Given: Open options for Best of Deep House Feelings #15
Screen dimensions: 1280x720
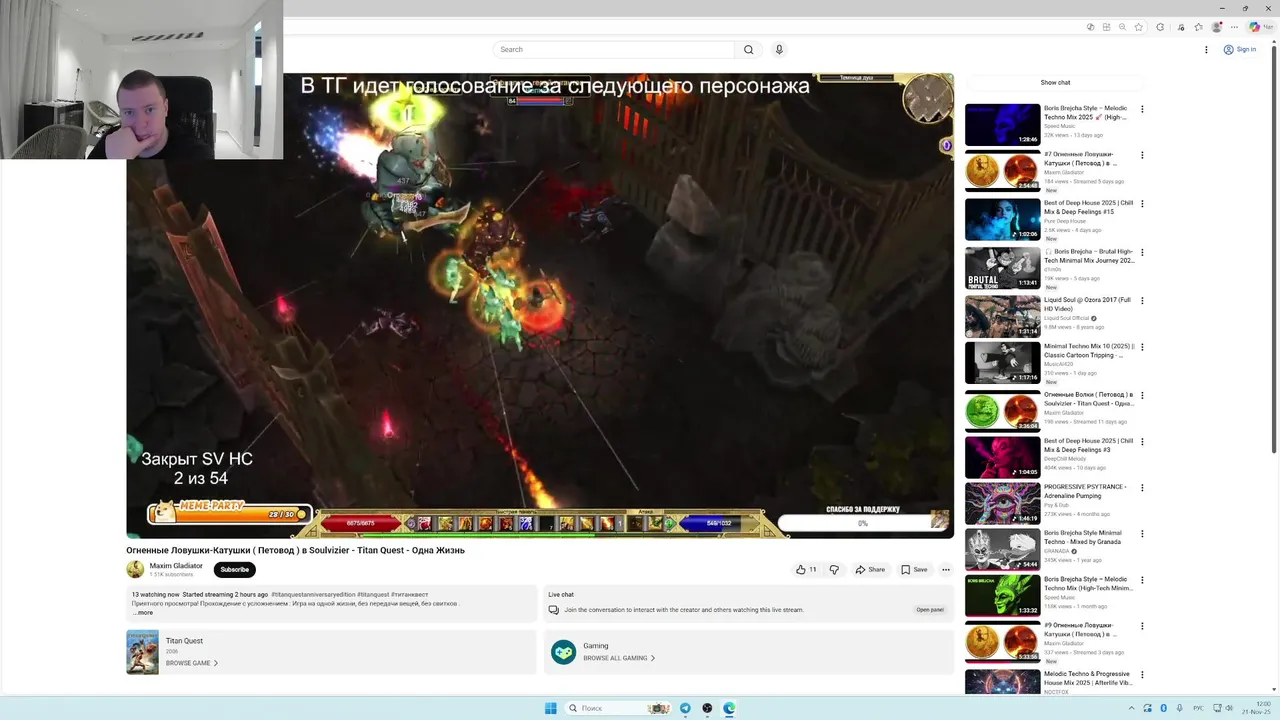Looking at the screenshot, I should tap(1142, 204).
